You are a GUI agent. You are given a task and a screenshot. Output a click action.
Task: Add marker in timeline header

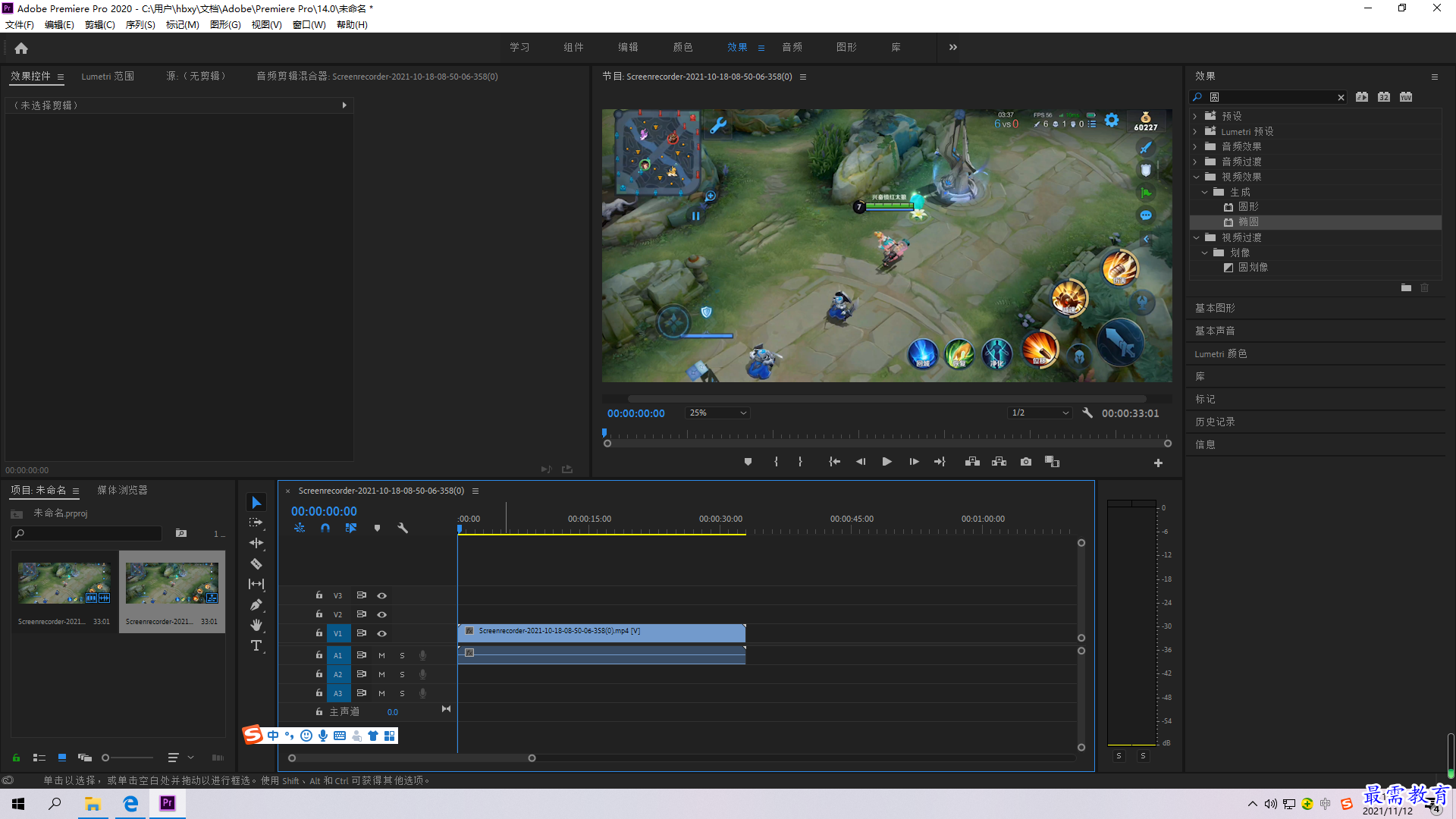[377, 528]
